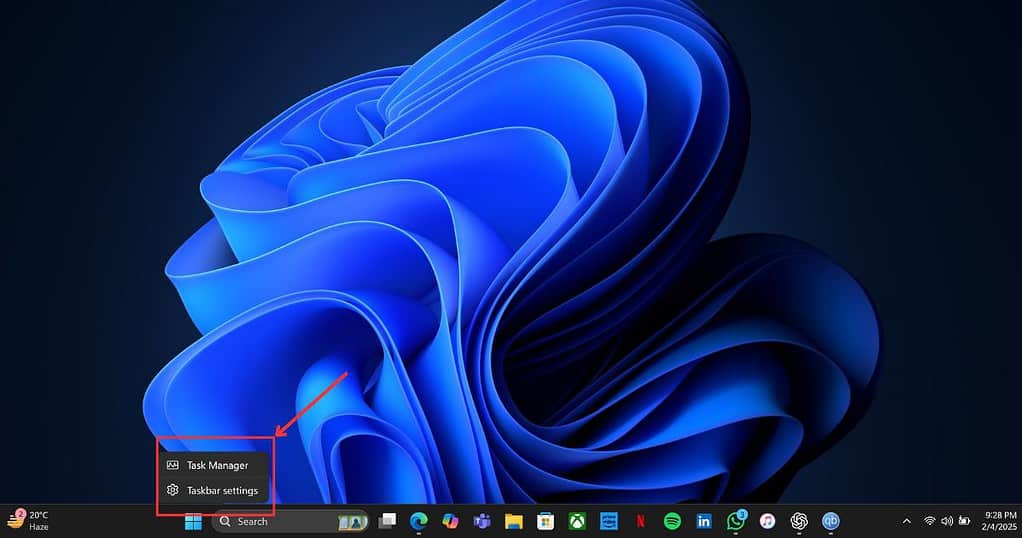1022x538 pixels.
Task: Open the weather widget showing 20°C Haze
Action: pos(28,520)
